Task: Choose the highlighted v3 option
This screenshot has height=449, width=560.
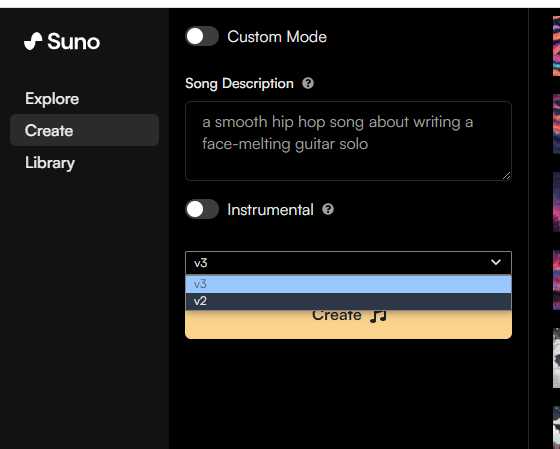Action: click(x=348, y=284)
